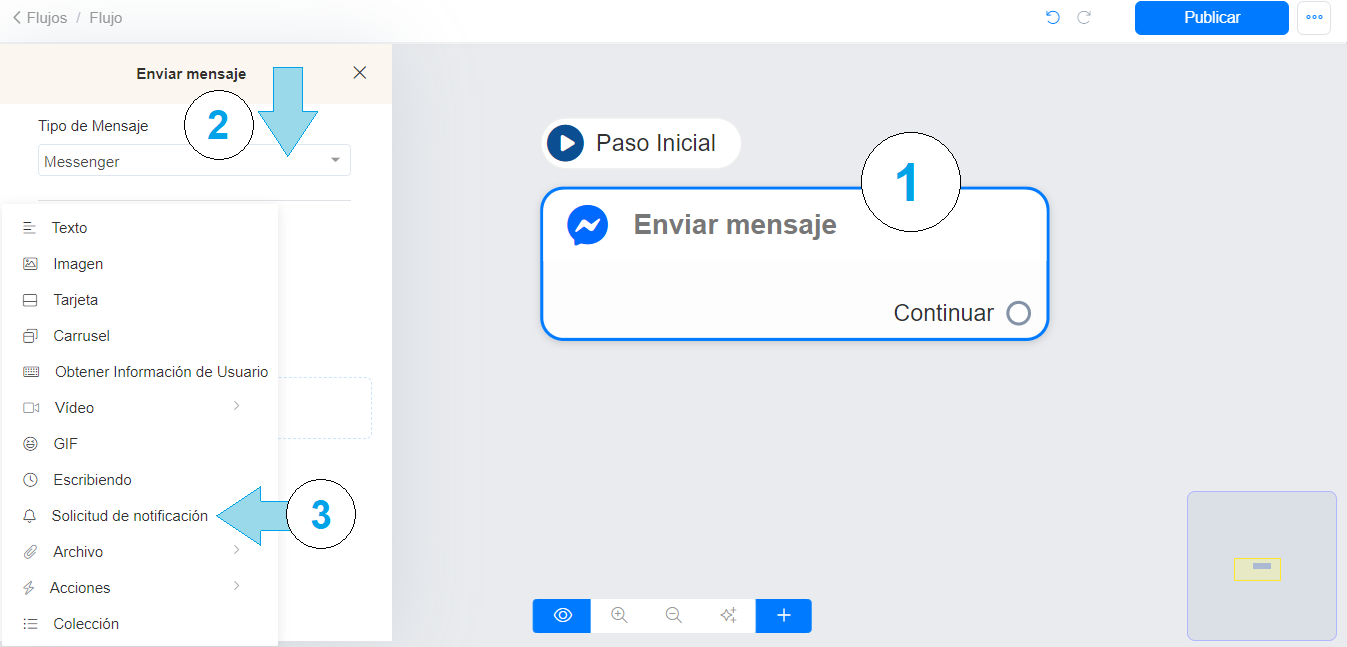Image resolution: width=1347 pixels, height=647 pixels.
Task: Click the undo arrow icon
Action: click(x=1052, y=18)
